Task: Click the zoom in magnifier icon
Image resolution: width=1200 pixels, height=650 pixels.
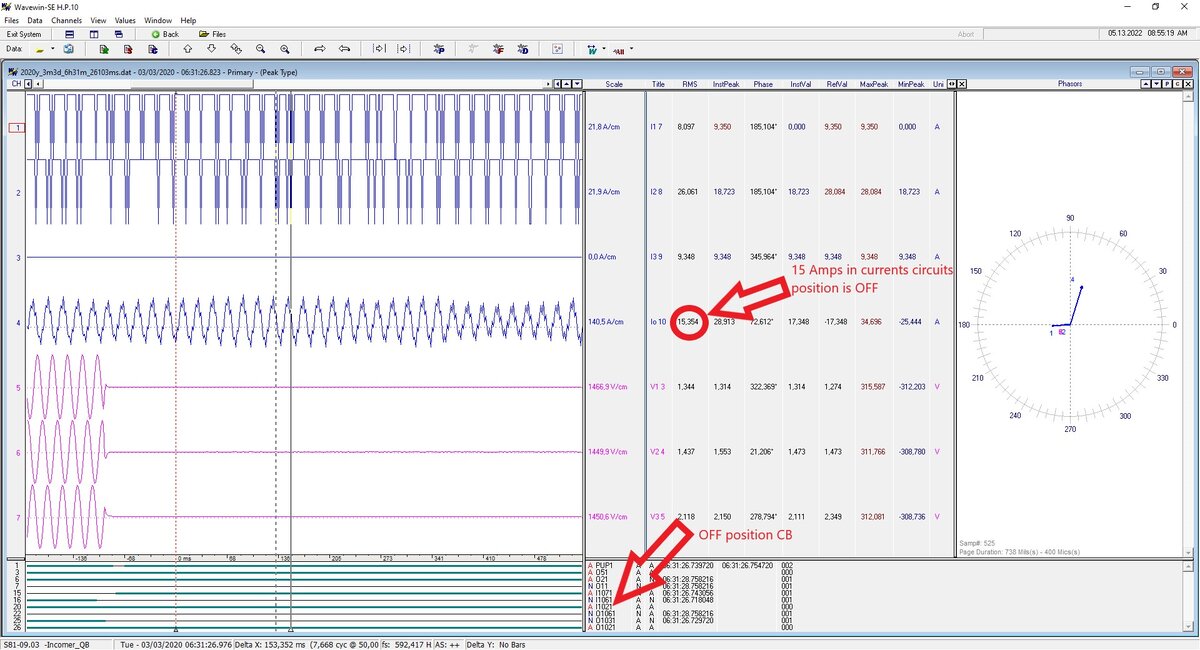Action: (285, 48)
